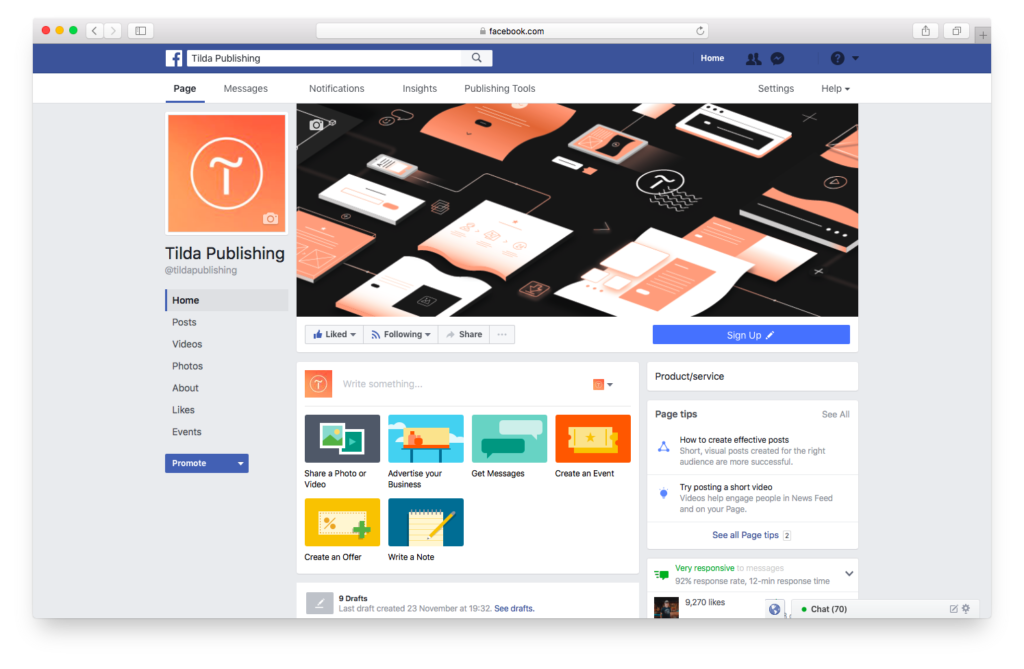Click the Promote button
The image size is (1024, 669).
pyautogui.click(x=199, y=463)
